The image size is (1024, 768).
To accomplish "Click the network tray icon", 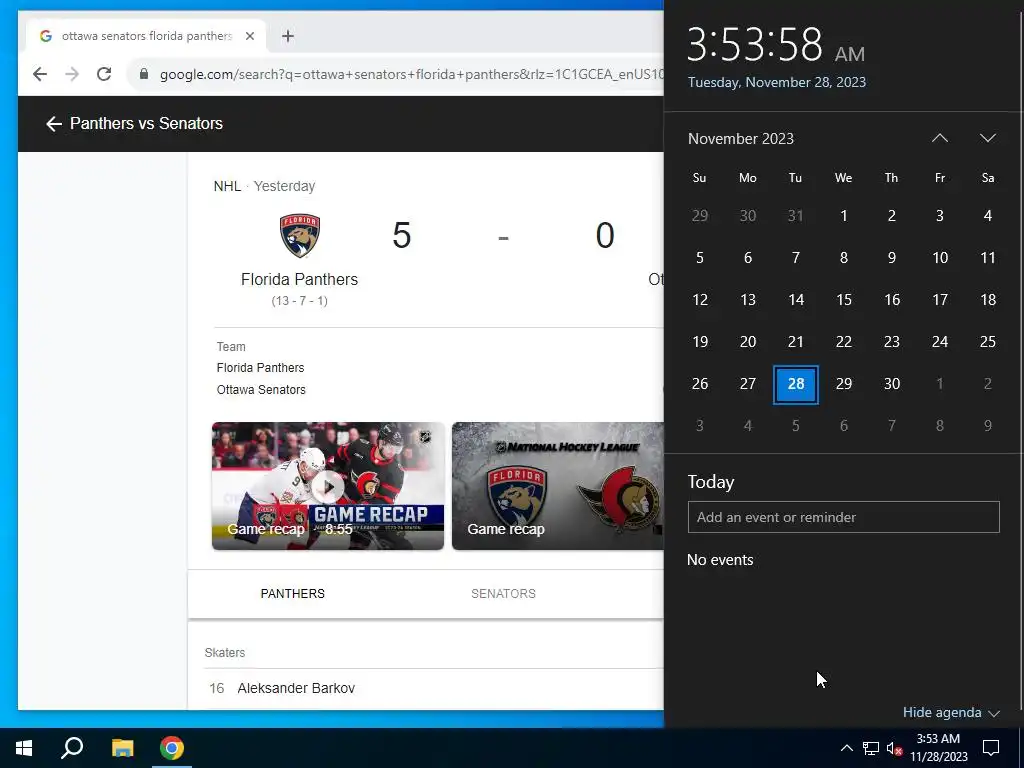I will pyautogui.click(x=871, y=748).
